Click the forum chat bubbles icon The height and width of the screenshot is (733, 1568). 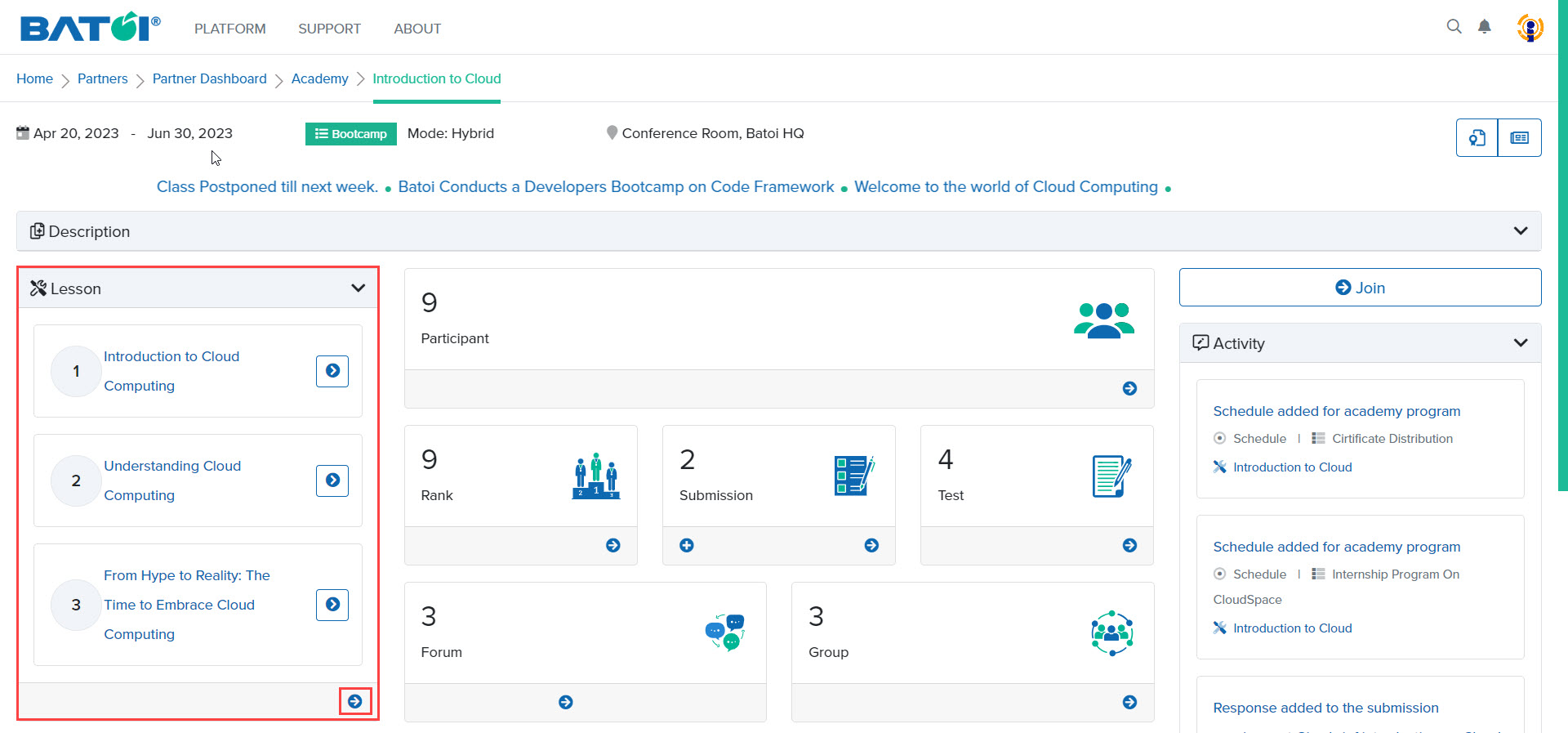point(724,632)
